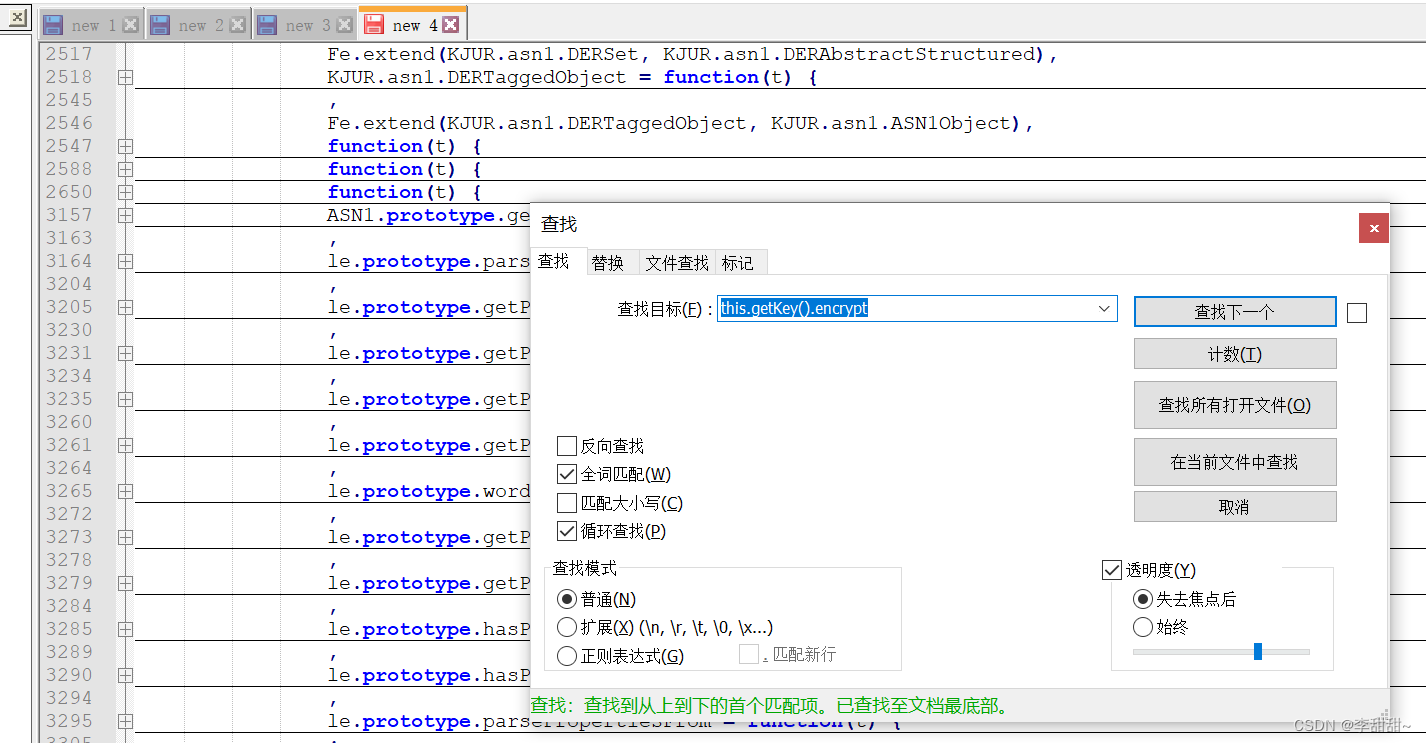Expand the fold marker at line 3164

pyautogui.click(x=125, y=261)
